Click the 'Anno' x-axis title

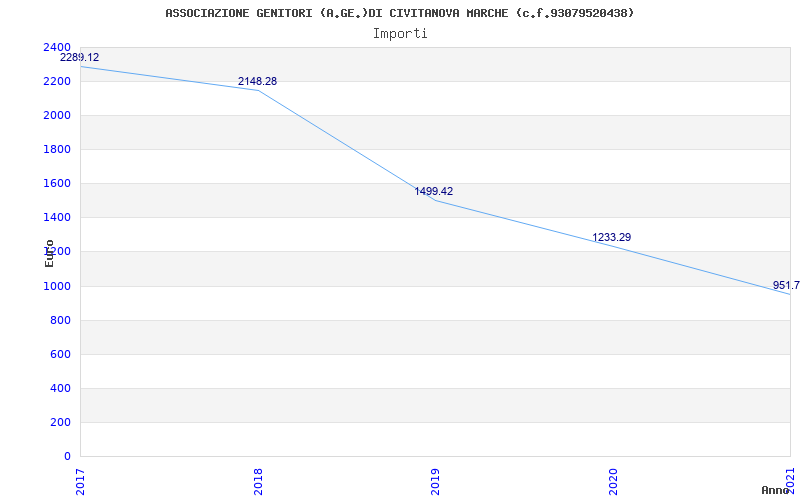[x=776, y=490]
